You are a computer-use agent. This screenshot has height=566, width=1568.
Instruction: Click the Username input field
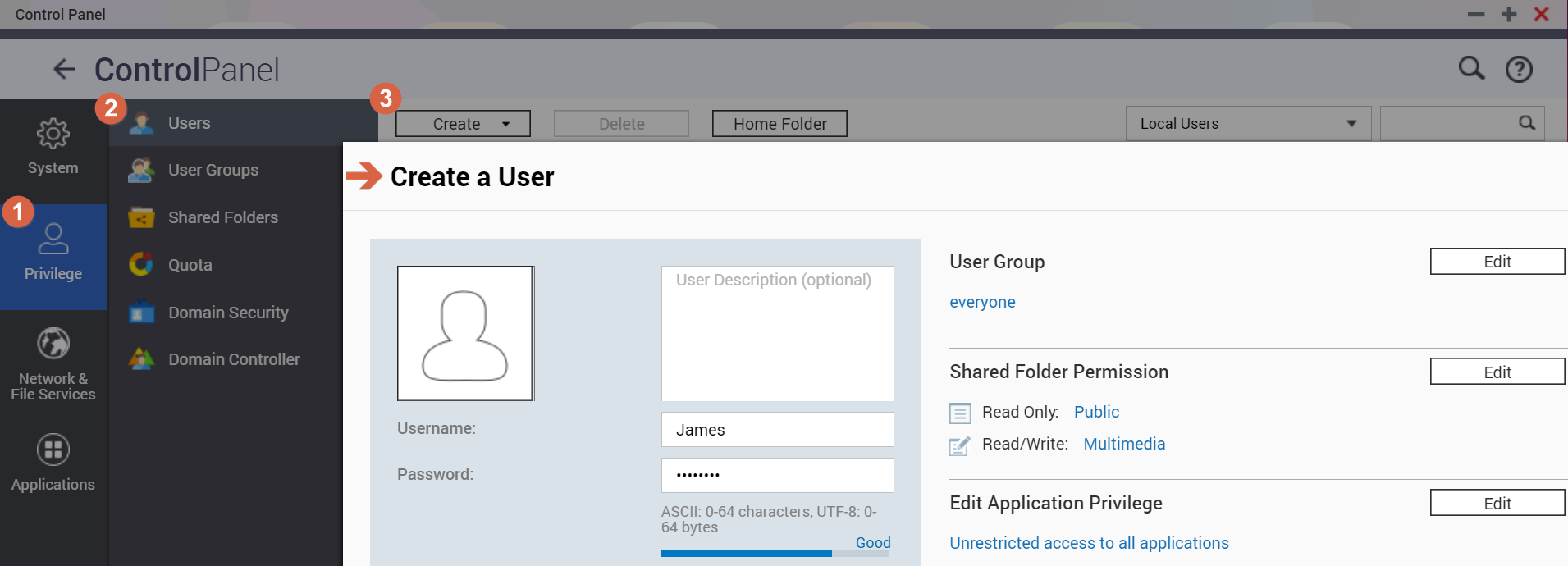[777, 430]
